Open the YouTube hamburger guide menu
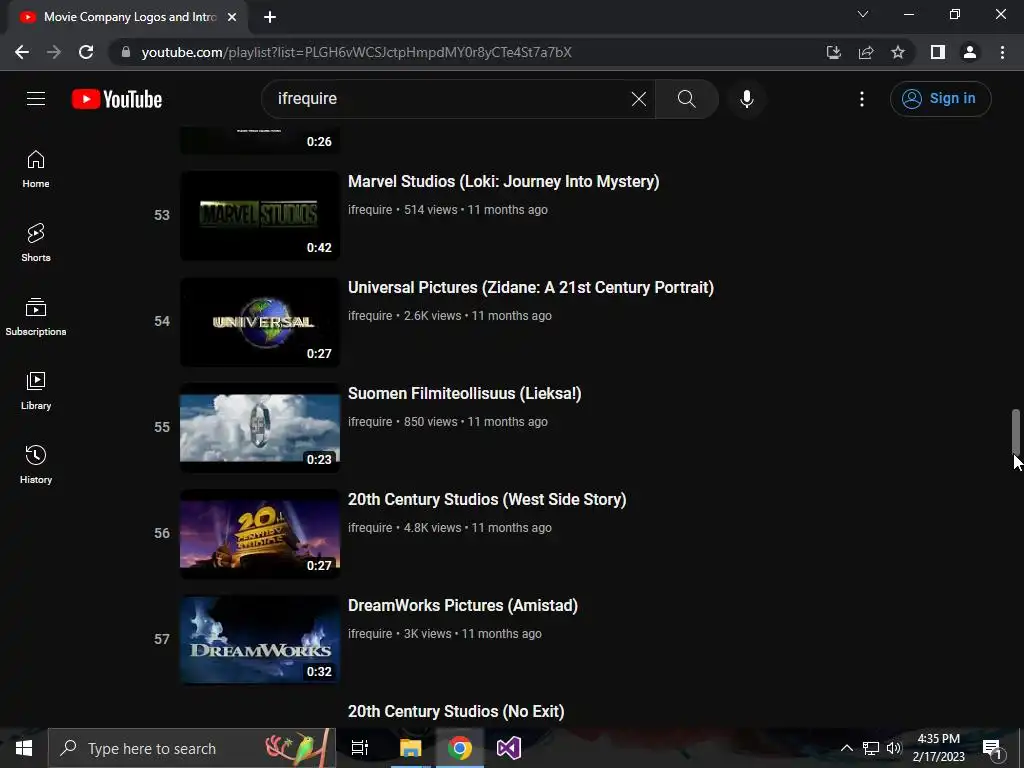The height and width of the screenshot is (768, 1024). point(36,99)
